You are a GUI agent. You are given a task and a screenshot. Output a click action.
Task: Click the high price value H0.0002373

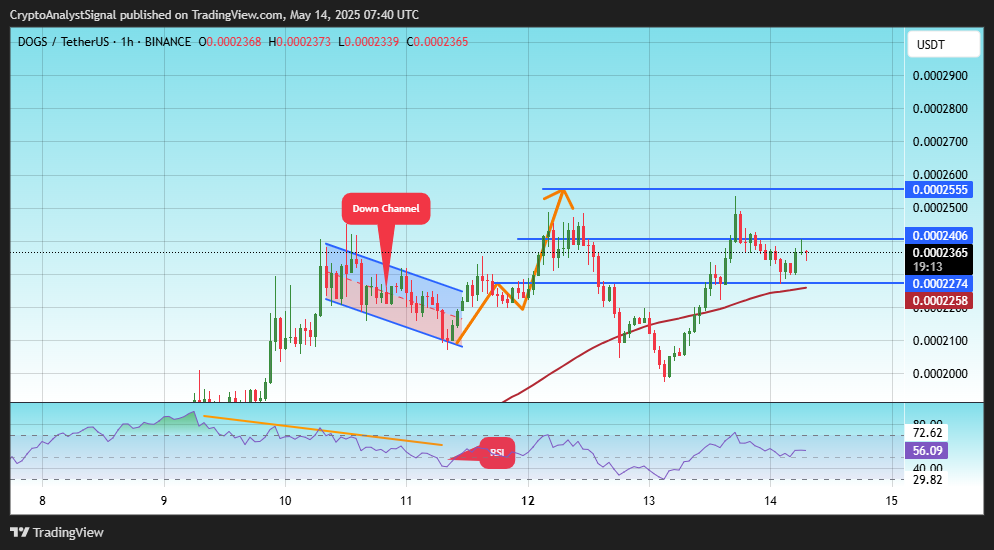pyautogui.click(x=300, y=42)
